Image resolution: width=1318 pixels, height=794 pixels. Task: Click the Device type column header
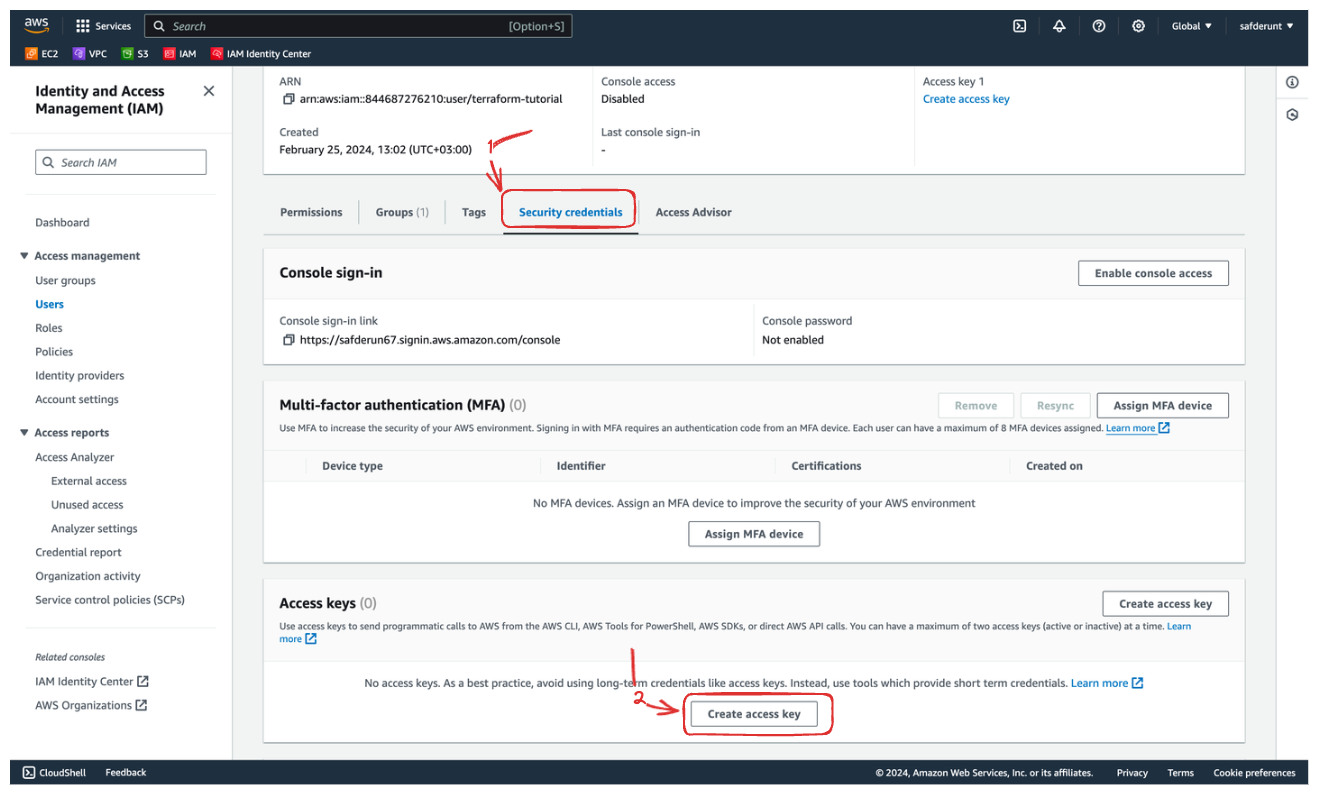tap(352, 466)
